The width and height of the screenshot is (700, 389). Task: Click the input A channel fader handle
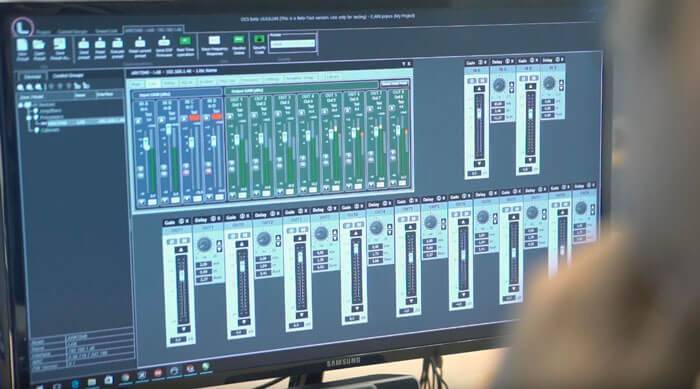(x=146, y=144)
